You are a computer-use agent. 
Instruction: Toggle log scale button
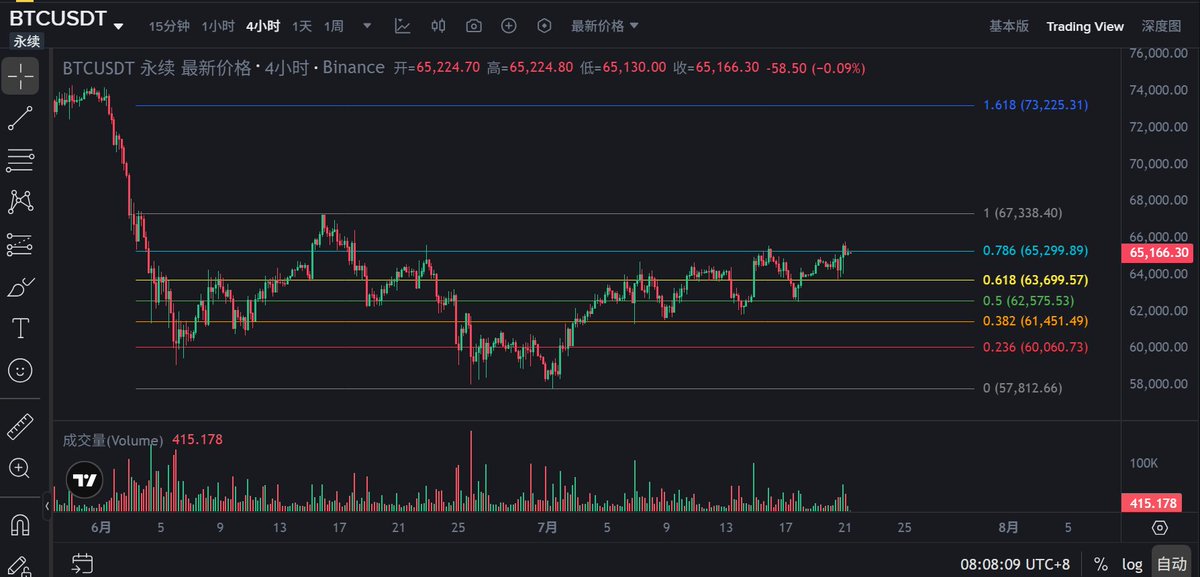(1131, 563)
